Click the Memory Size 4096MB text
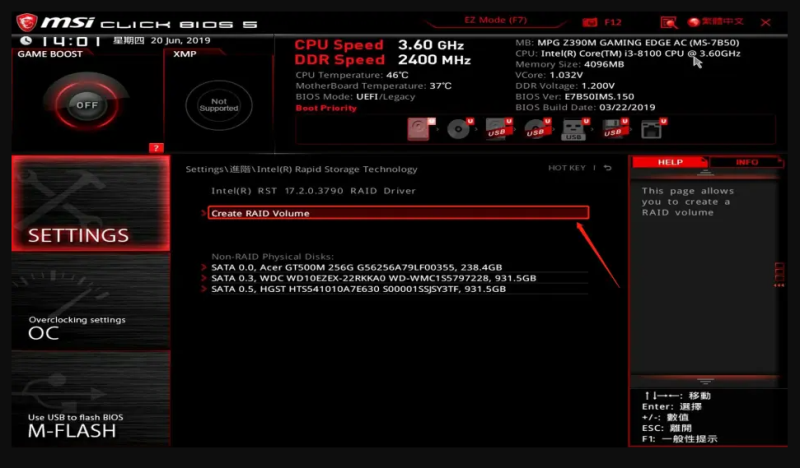 (569, 64)
